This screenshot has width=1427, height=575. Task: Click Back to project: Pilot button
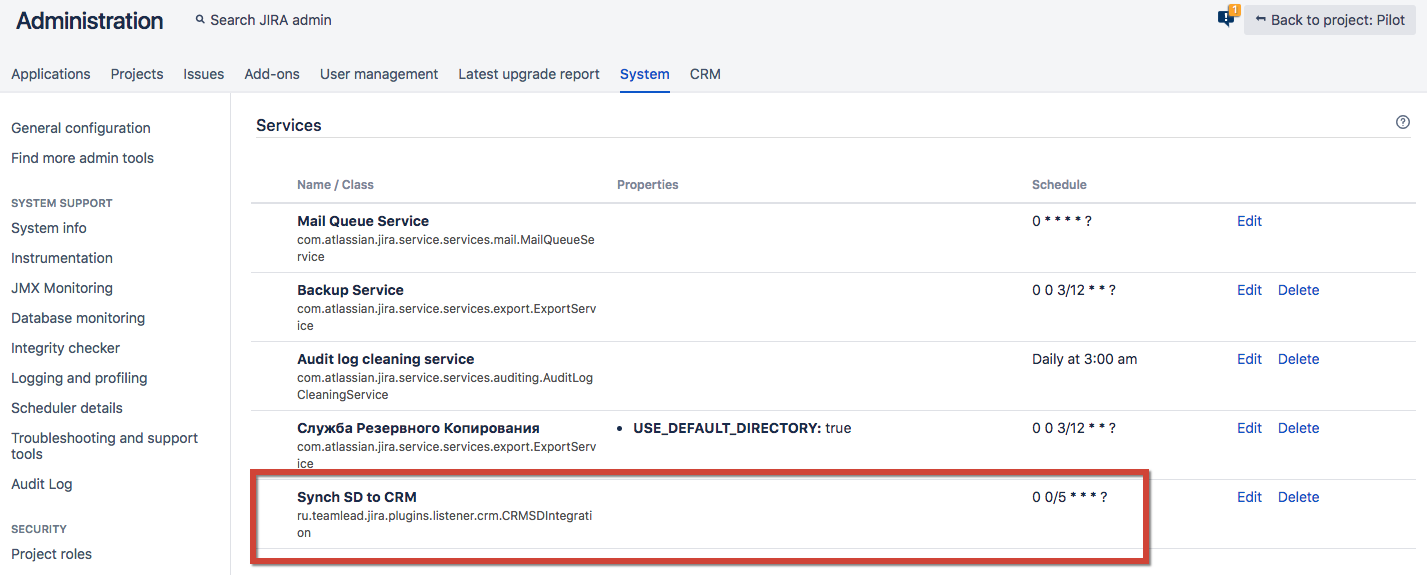(x=1329, y=20)
